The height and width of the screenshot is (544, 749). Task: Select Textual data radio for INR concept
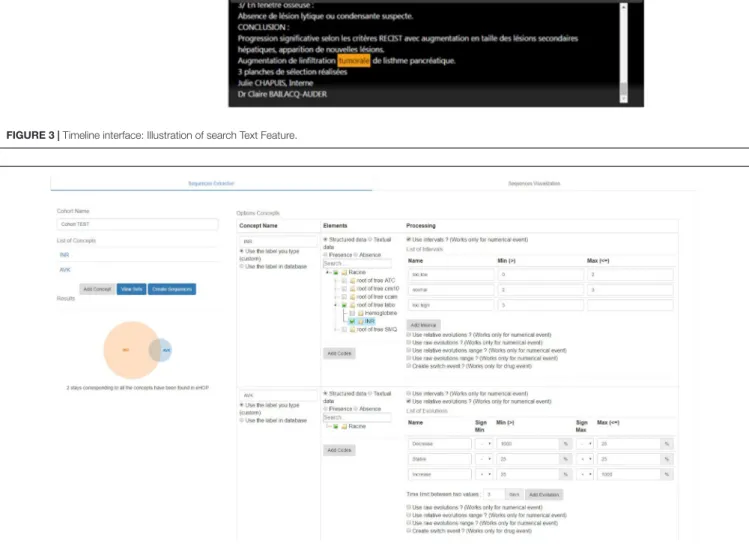coord(370,239)
